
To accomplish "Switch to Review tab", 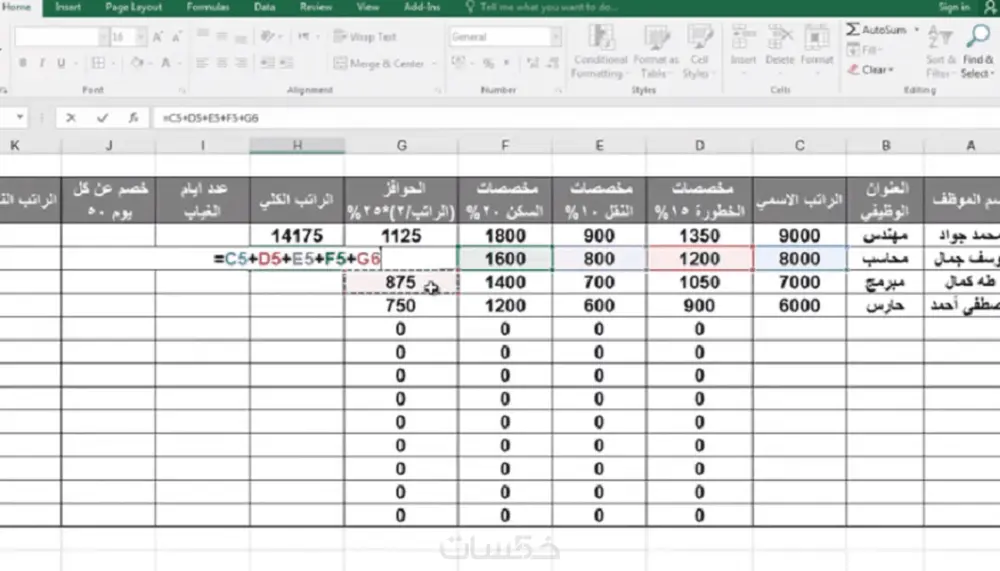I will click(x=316, y=7).
